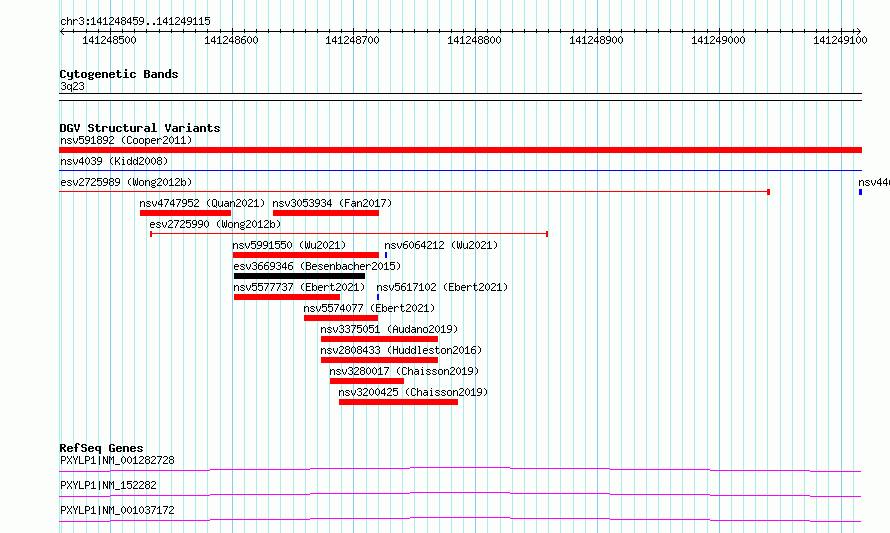This screenshot has height=533, width=890.
Task: Click the nsv2808433 (Huddleston2016) red bar
Action: tap(379, 360)
